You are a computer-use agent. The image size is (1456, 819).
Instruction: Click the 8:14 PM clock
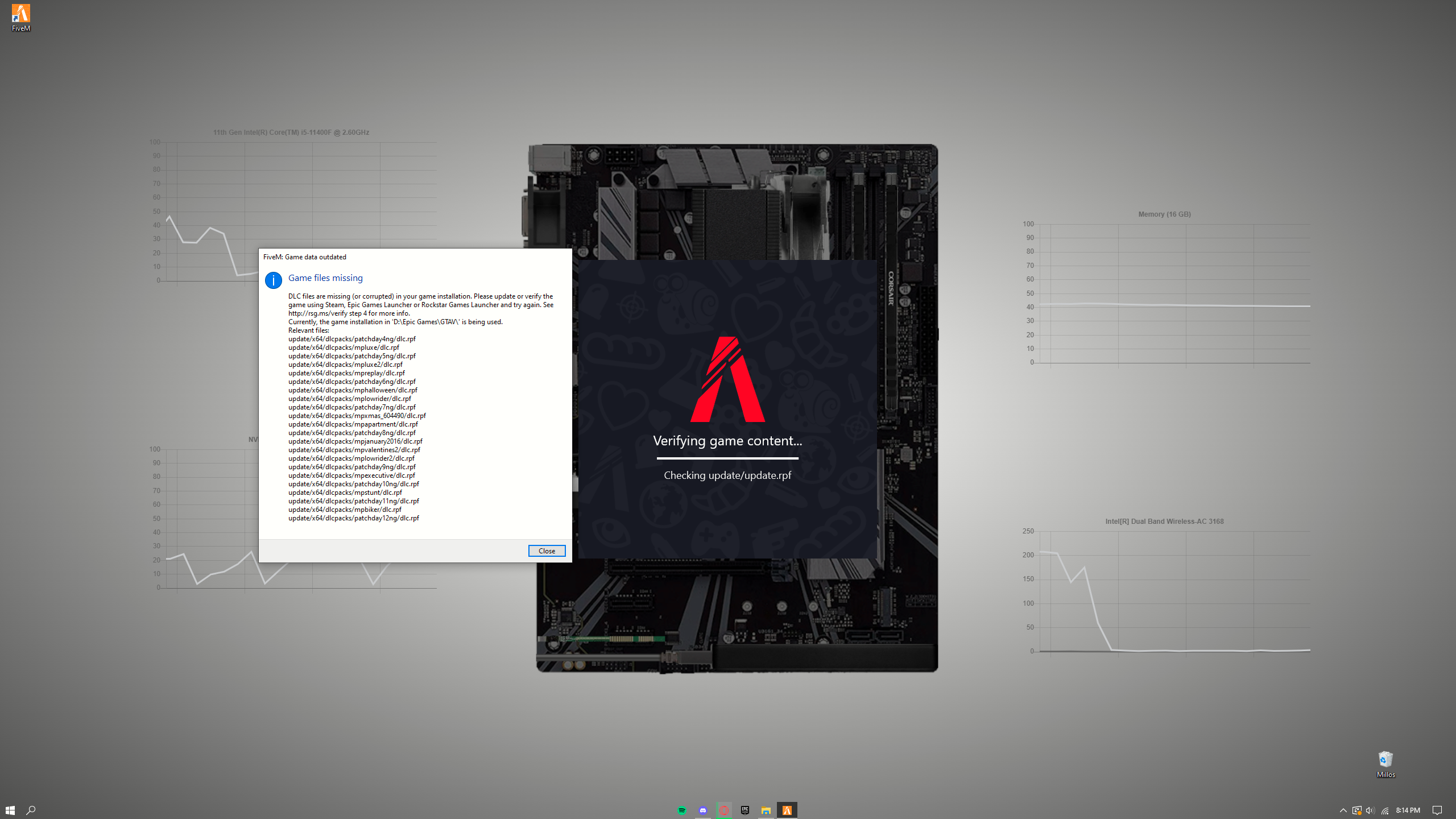tap(1408, 810)
